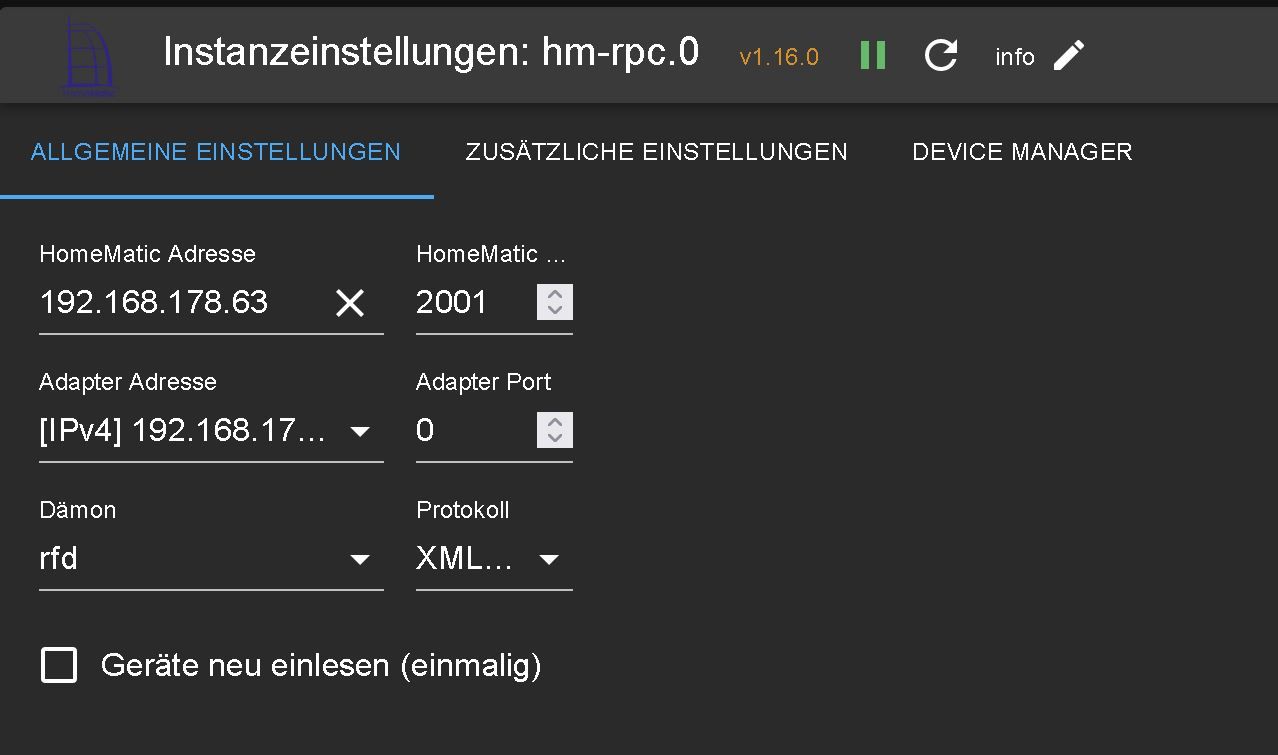The height and width of the screenshot is (755, 1278).
Task: Decrease the HomeMatic port value
Action: click(x=555, y=311)
